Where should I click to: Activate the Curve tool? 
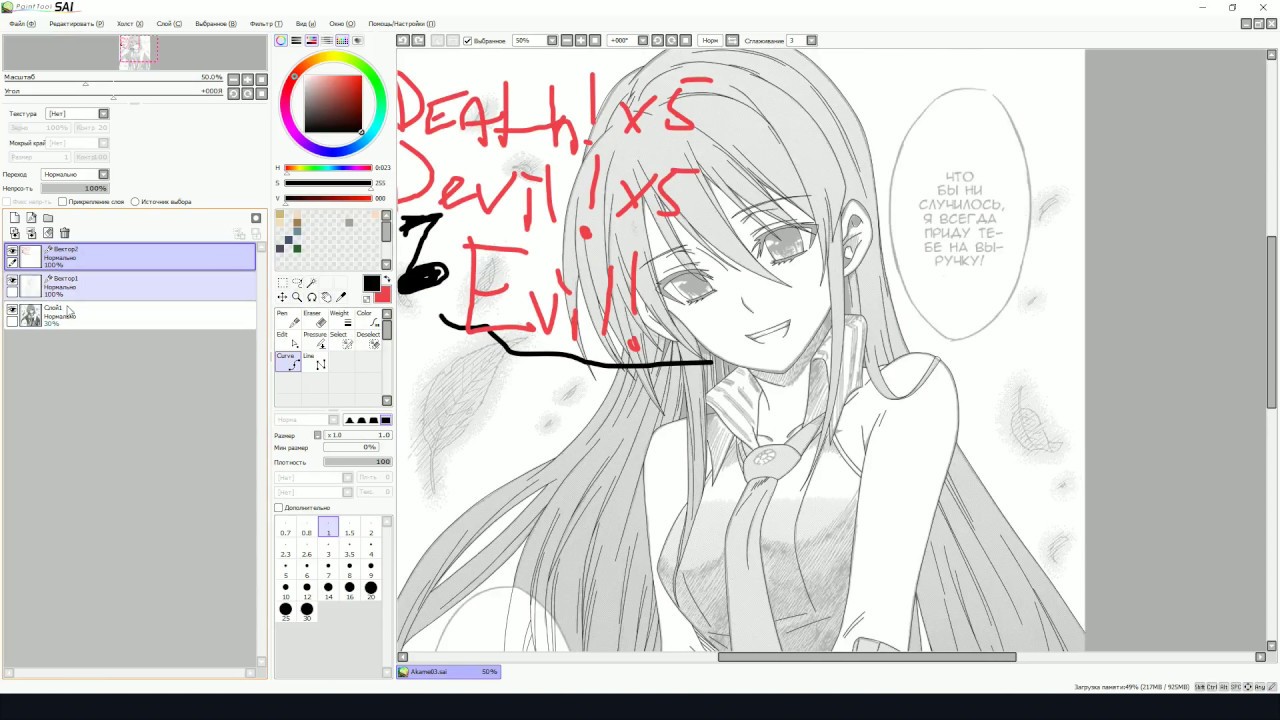pyautogui.click(x=288, y=362)
